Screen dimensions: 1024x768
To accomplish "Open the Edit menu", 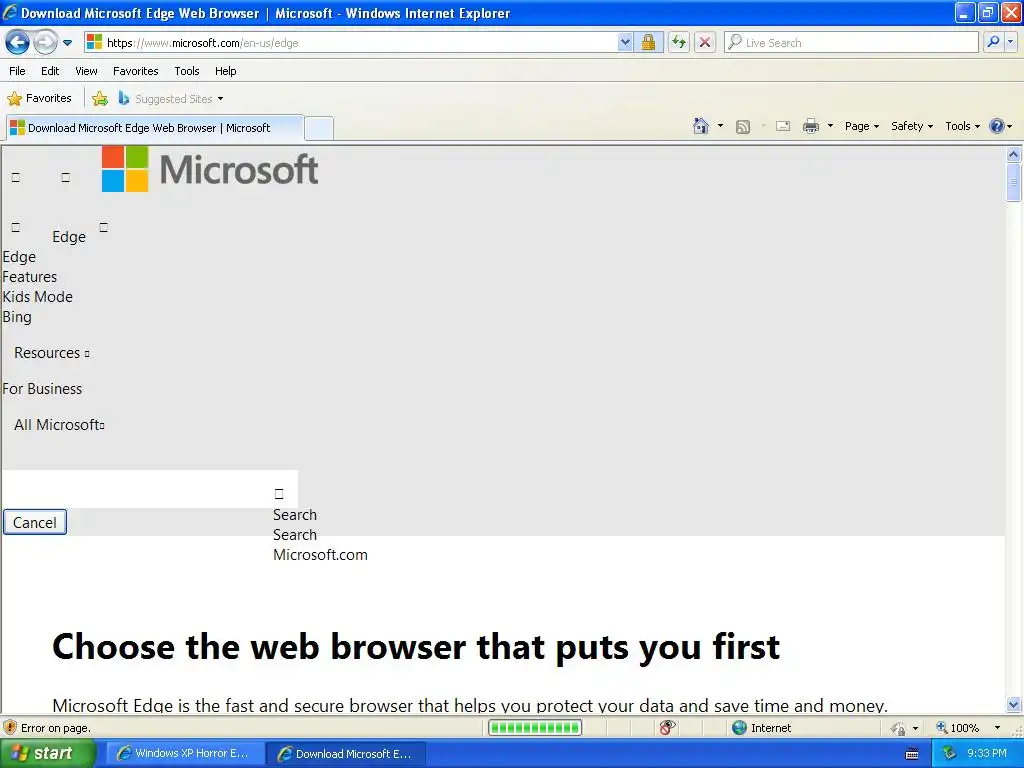I will point(50,71).
